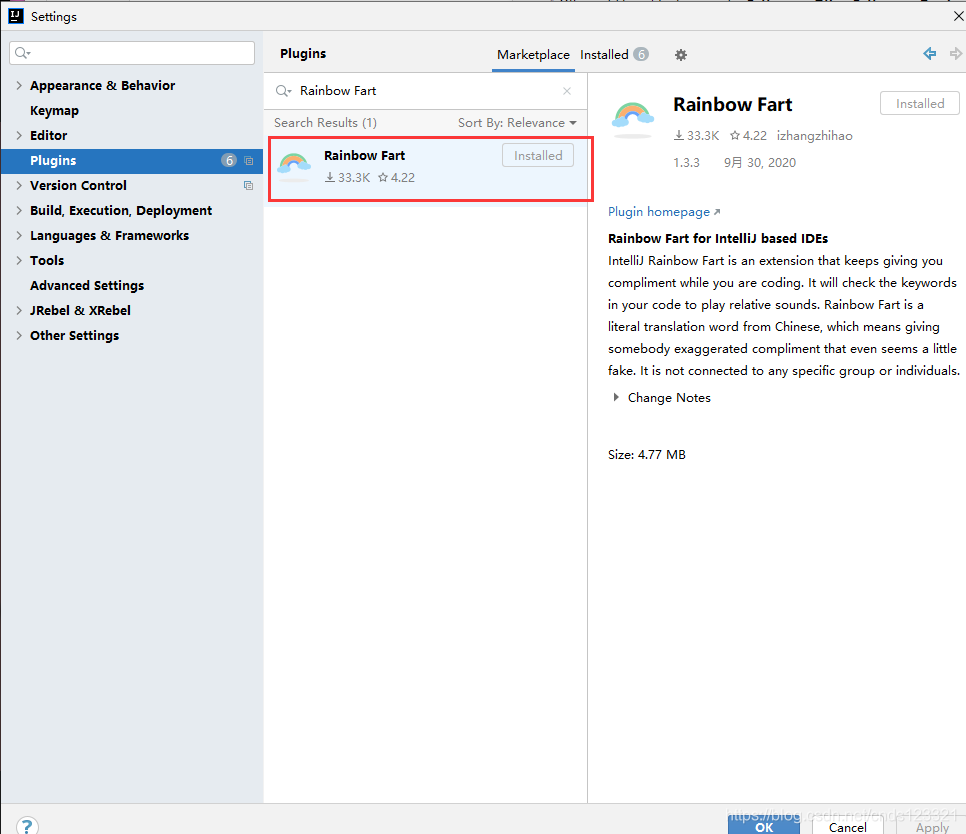Image resolution: width=966 pixels, height=834 pixels.
Task: Click the settings search magnifier icon
Action: point(23,53)
